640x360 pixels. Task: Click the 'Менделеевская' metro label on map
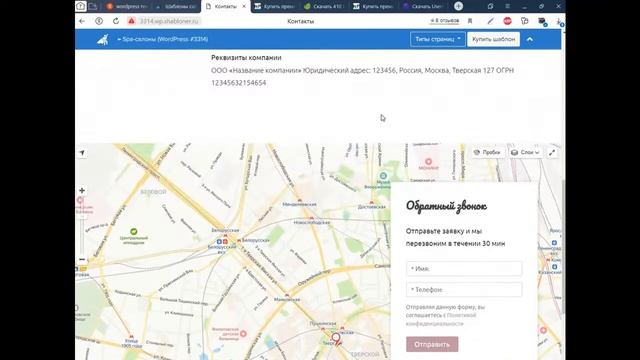300,204
